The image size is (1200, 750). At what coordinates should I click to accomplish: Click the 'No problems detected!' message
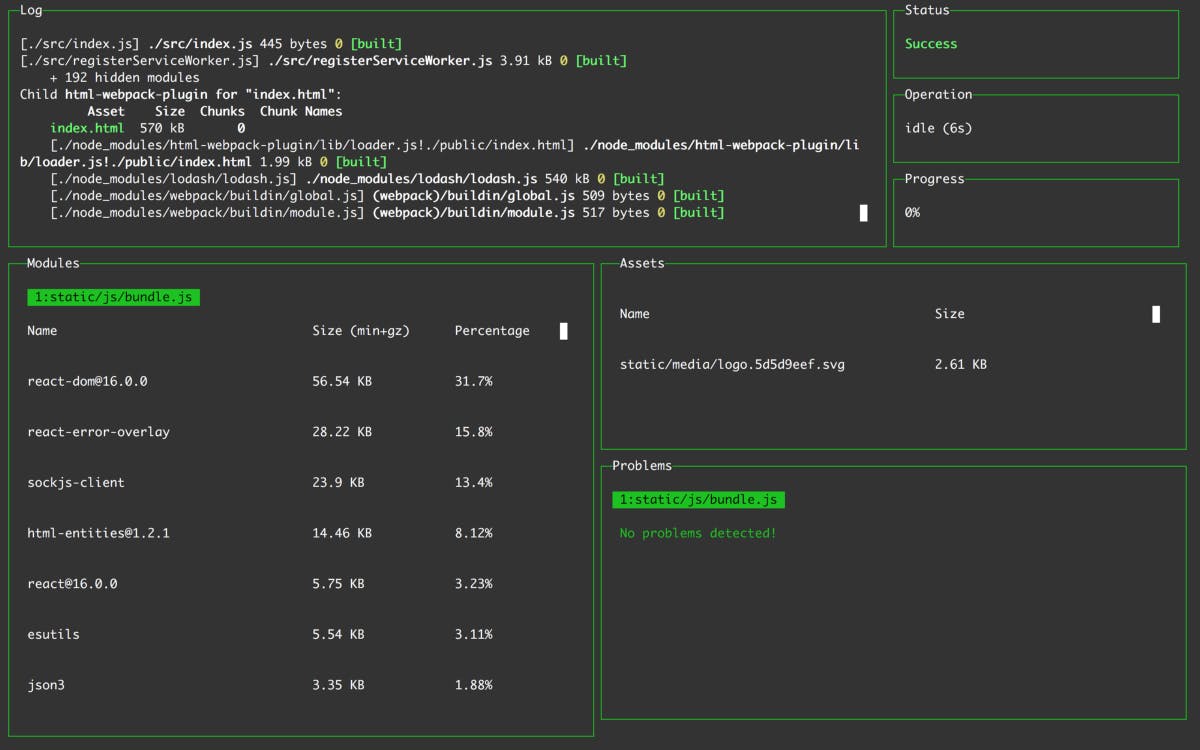(695, 533)
